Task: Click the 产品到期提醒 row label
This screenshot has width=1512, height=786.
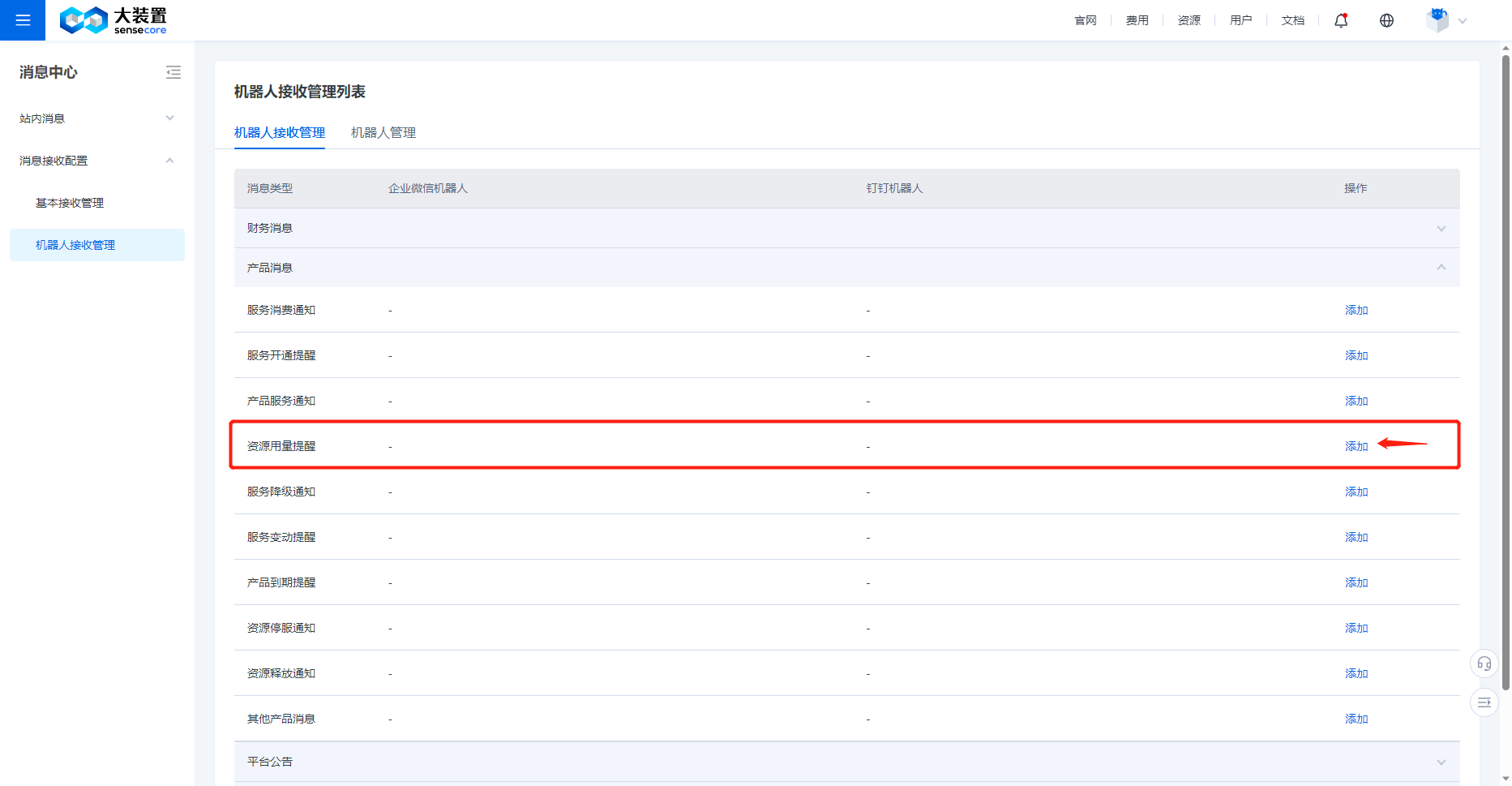Action: 281,582
